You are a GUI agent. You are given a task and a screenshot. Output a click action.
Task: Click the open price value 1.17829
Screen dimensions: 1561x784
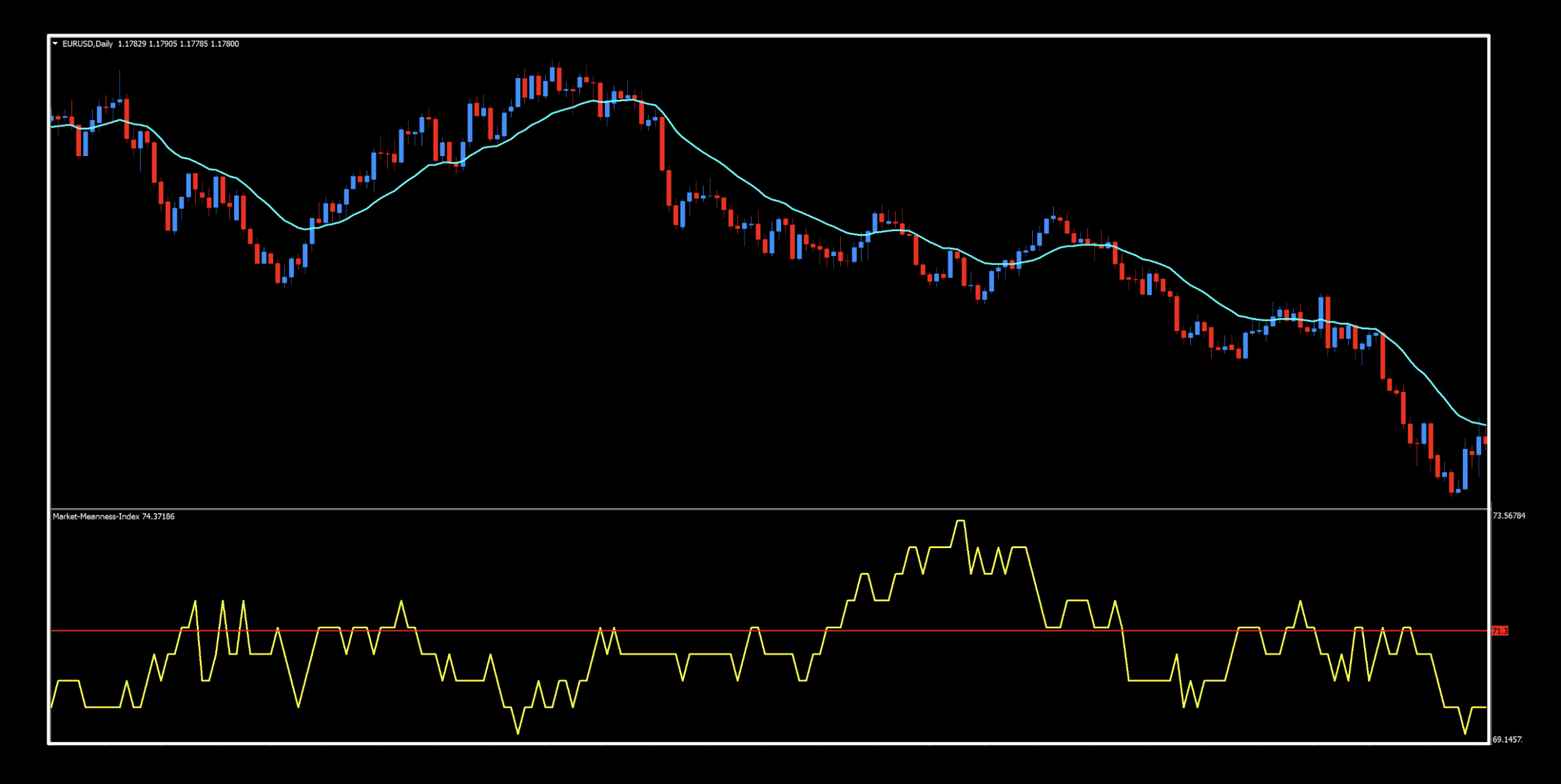pyautogui.click(x=132, y=44)
